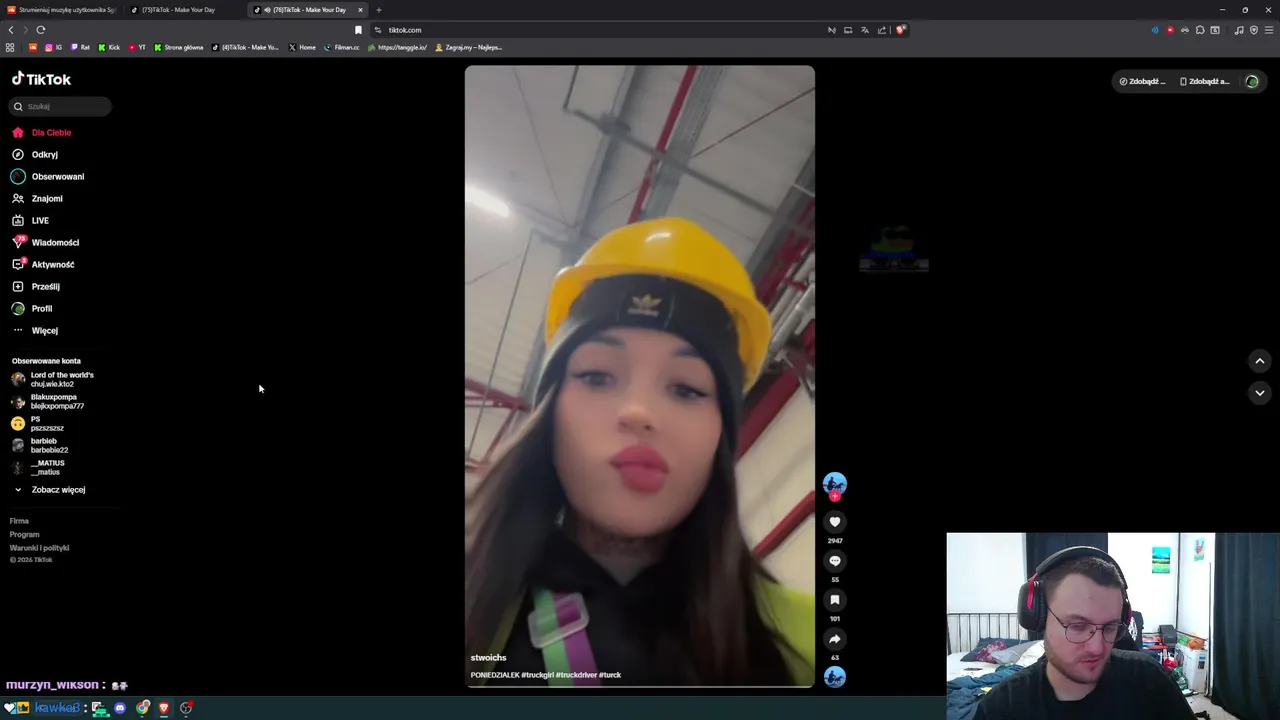Open followed account Blakuxpompa
The height and width of the screenshot is (720, 1280).
(x=48, y=401)
